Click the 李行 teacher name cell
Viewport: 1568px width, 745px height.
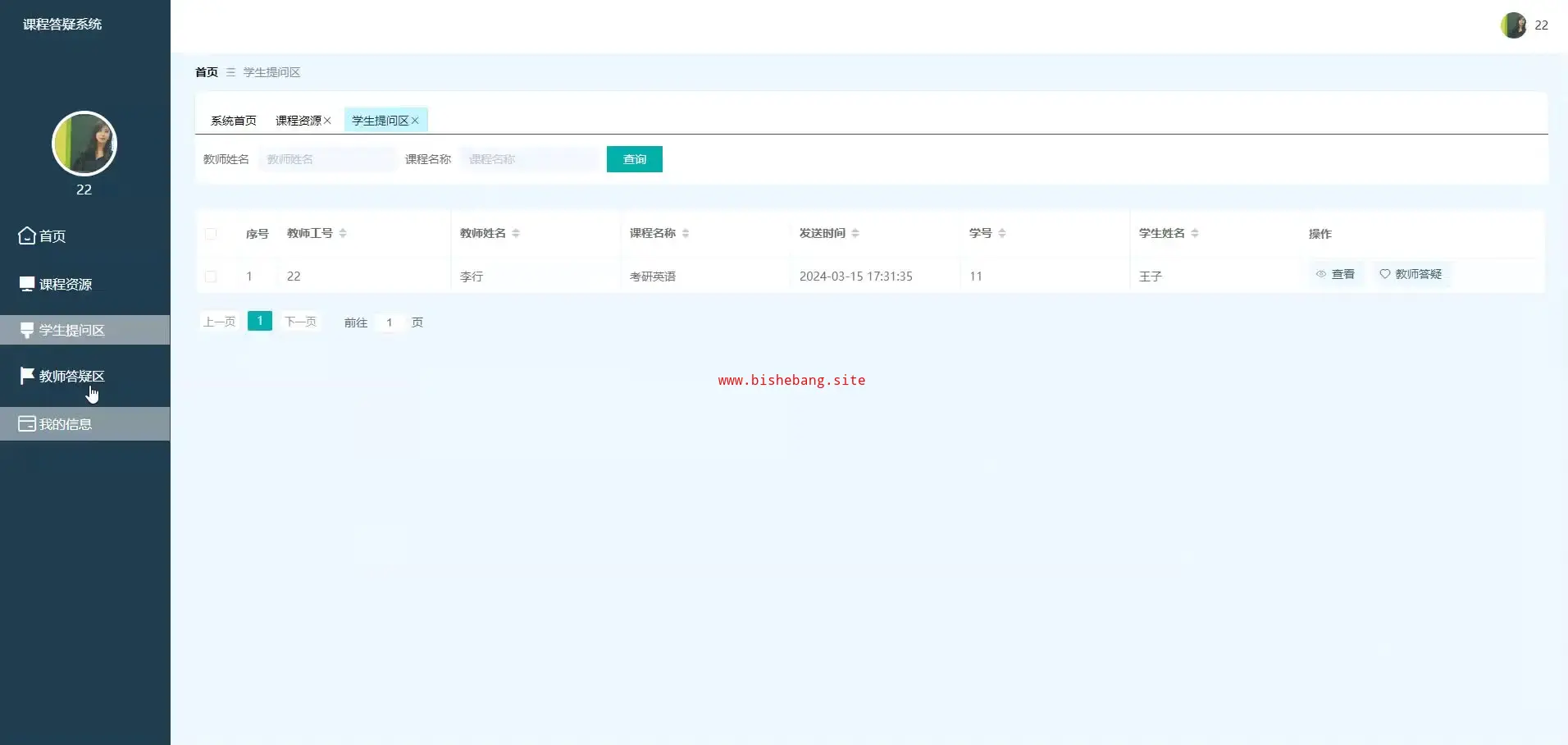coord(472,277)
